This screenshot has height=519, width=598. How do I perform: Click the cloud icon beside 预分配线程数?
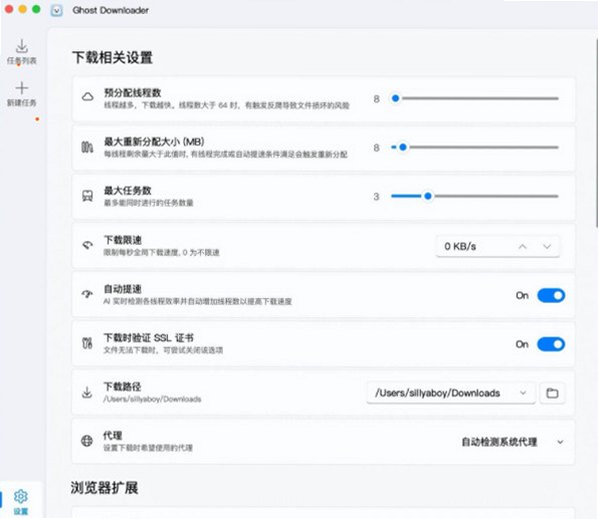[88, 97]
